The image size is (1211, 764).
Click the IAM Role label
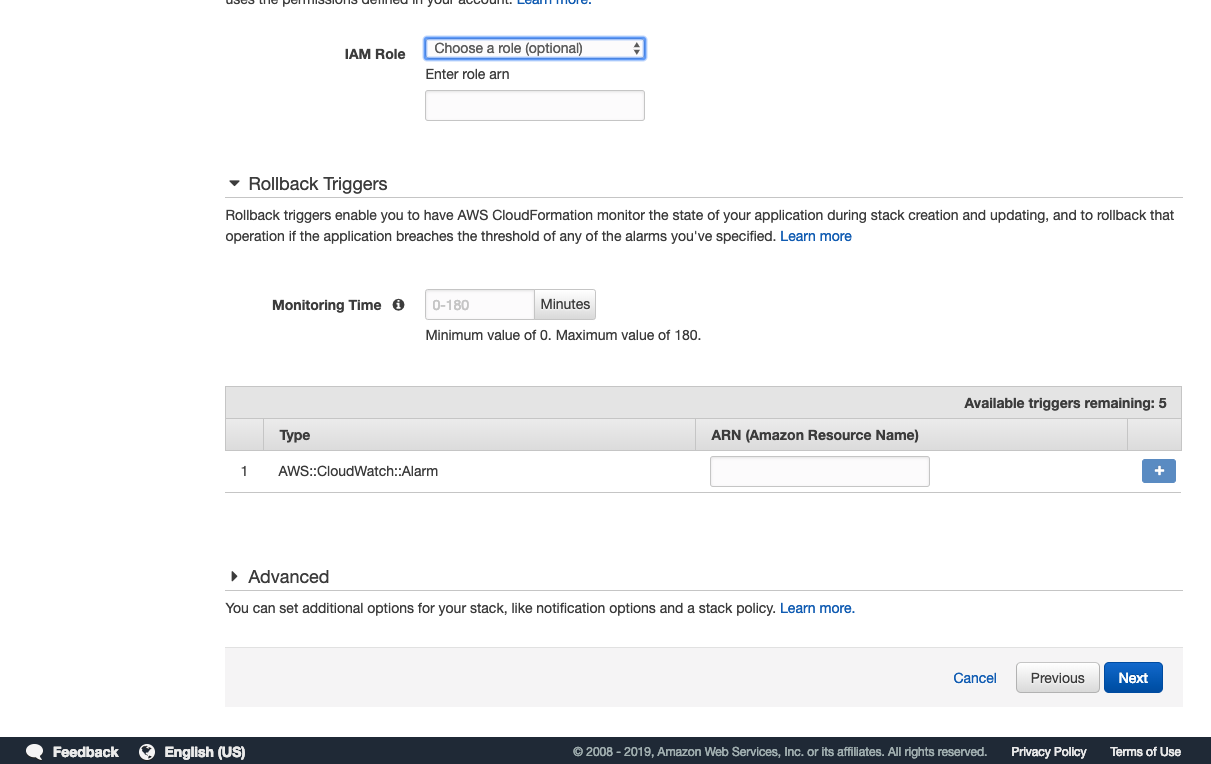point(375,54)
